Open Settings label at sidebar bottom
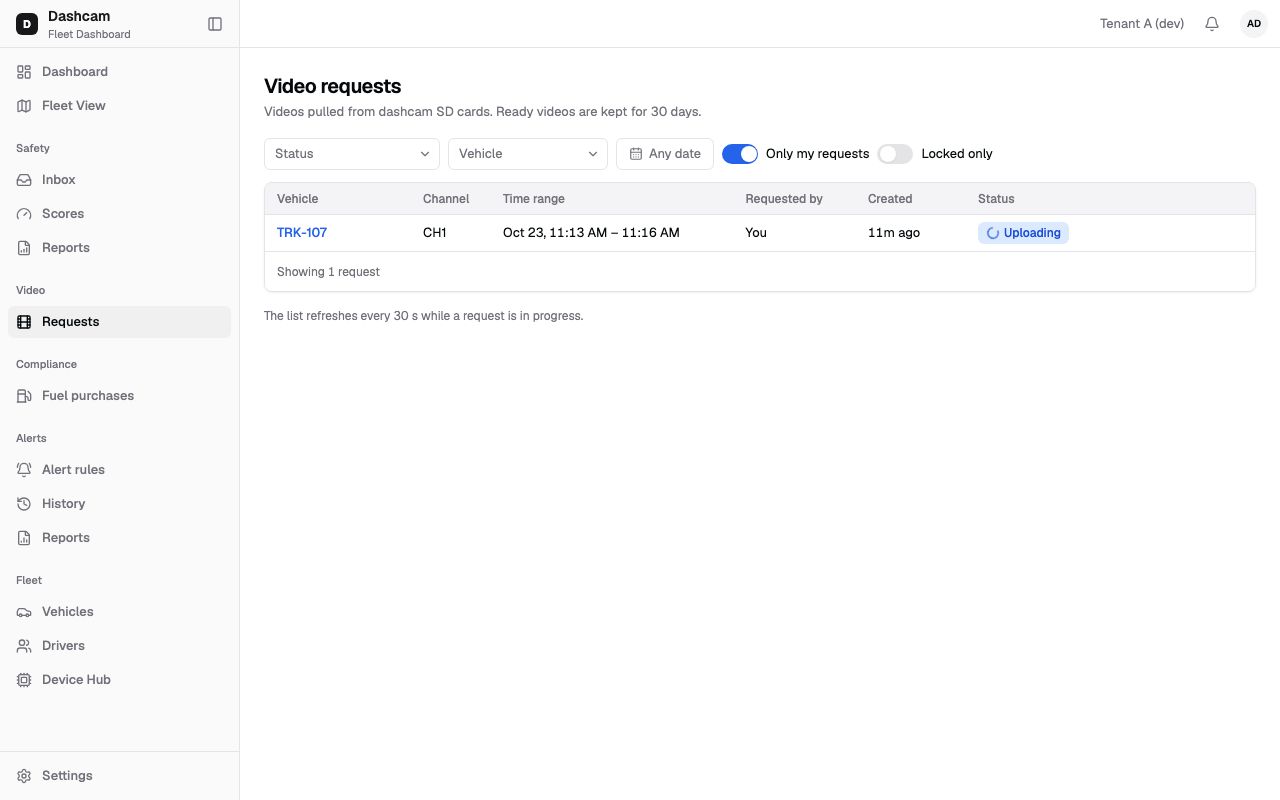This screenshot has height=800, width=1280. pyautogui.click(x=67, y=776)
